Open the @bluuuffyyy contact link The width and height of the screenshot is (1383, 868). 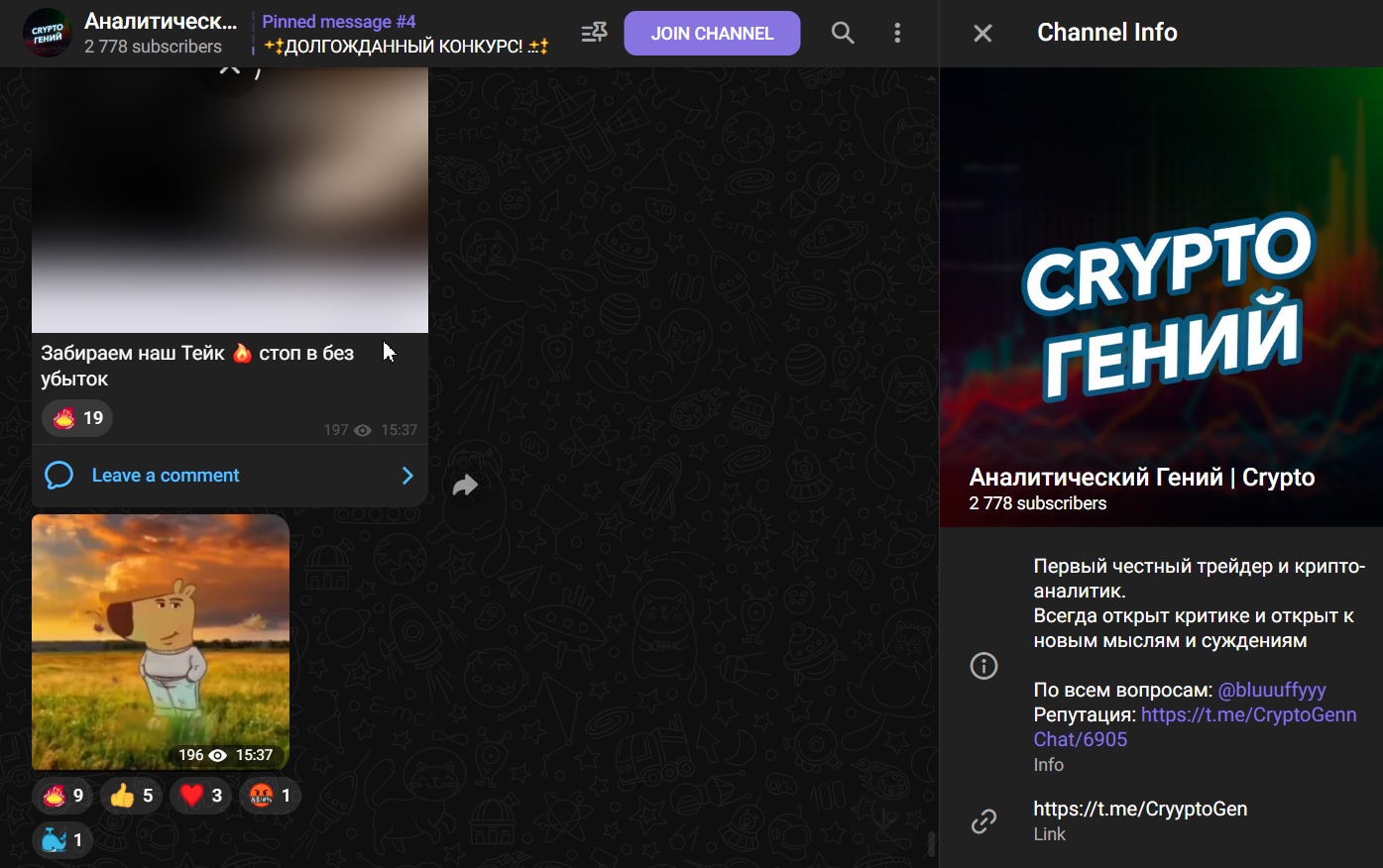(x=1272, y=690)
